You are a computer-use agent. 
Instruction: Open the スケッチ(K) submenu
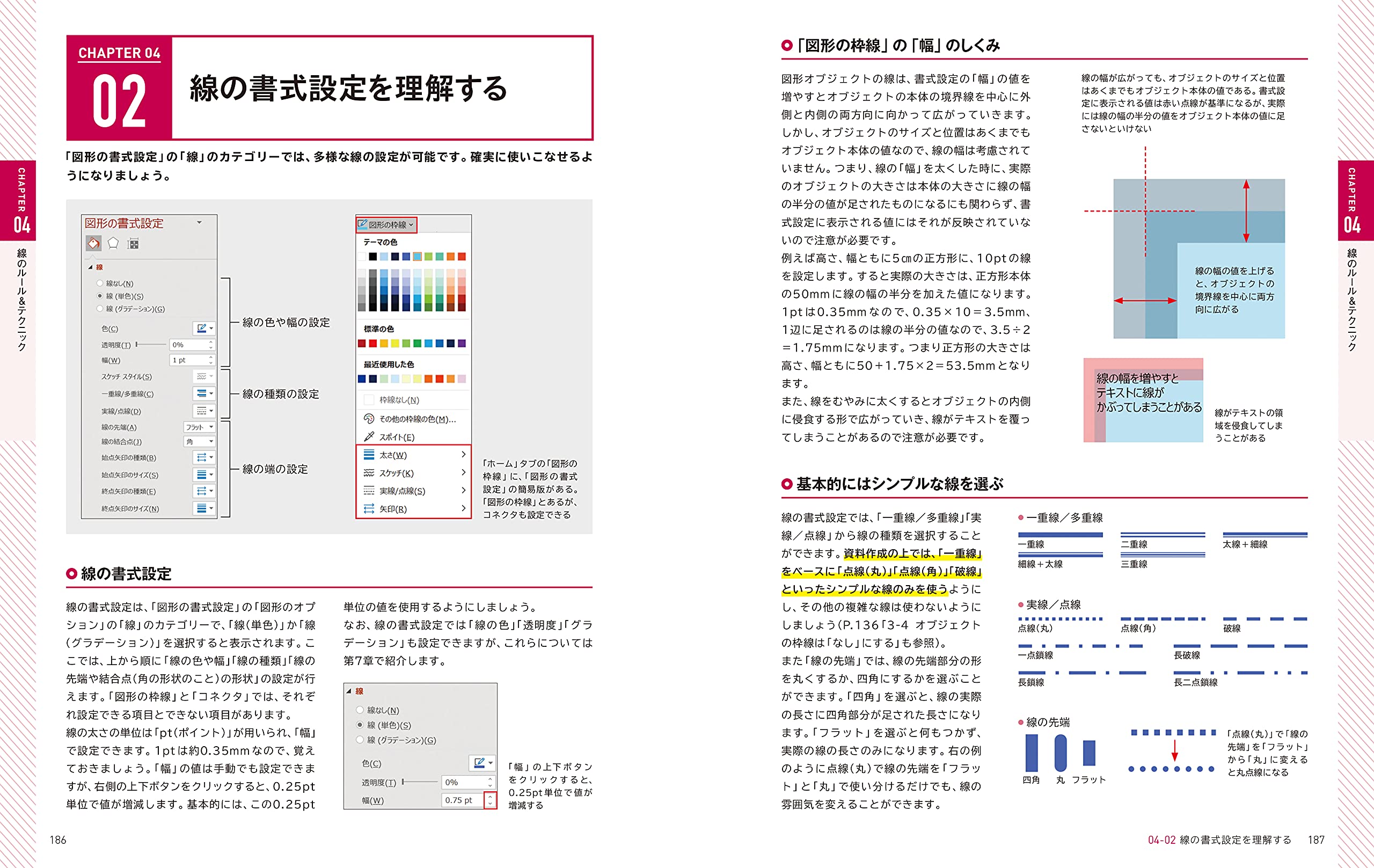tap(414, 473)
